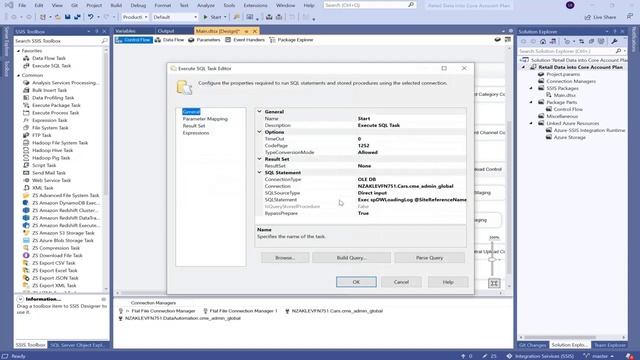640x360 pixels.
Task: Collapse the SQL Statement property group
Action: point(259,172)
